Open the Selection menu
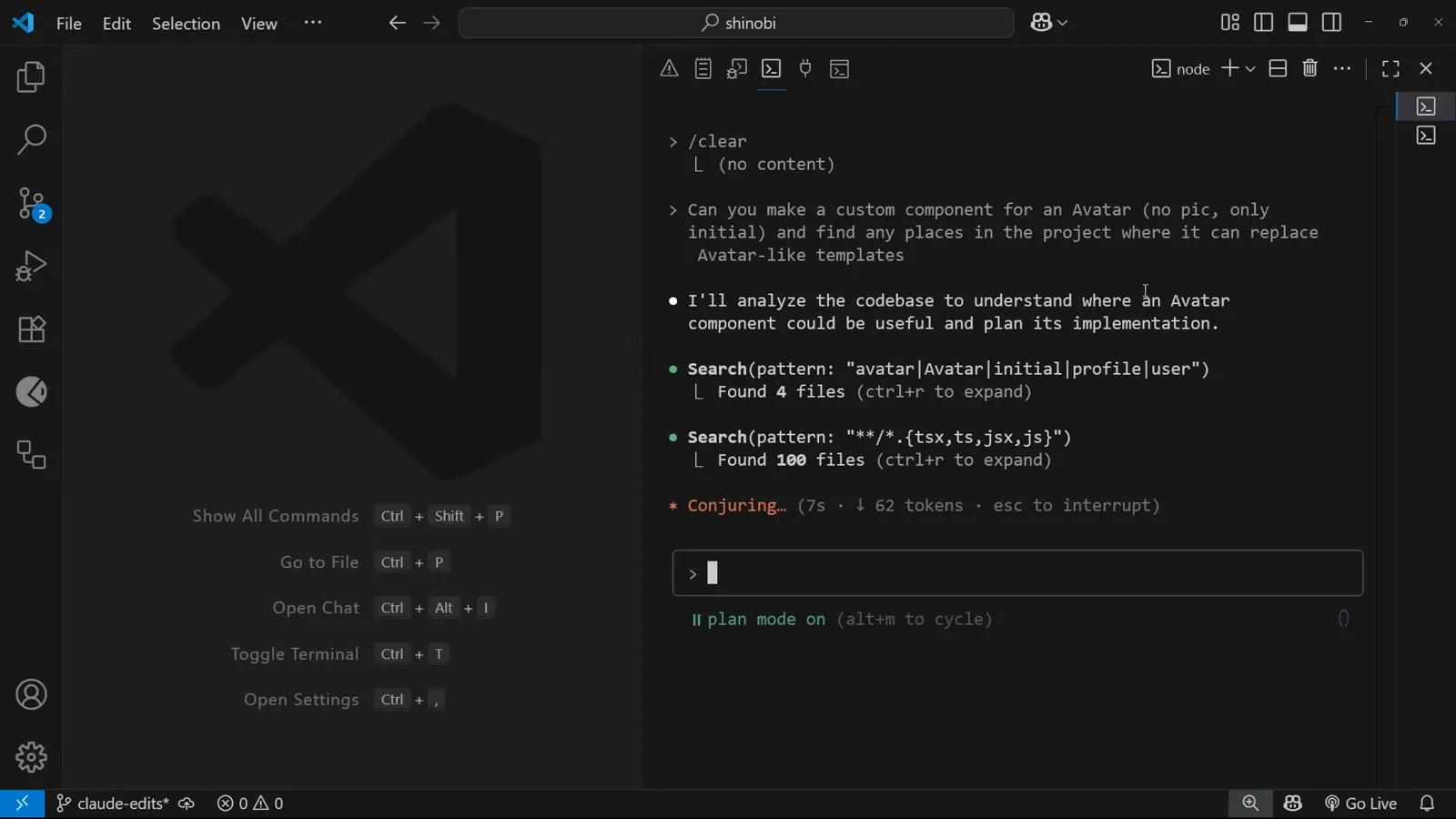This screenshot has height=819, width=1456. tap(186, 24)
